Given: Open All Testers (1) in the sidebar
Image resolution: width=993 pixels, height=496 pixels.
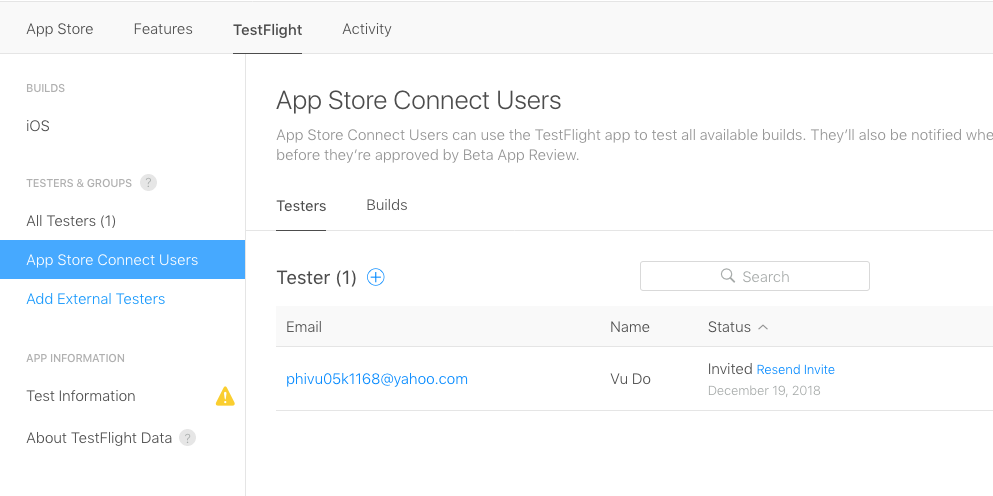Looking at the screenshot, I should pyautogui.click(x=71, y=221).
